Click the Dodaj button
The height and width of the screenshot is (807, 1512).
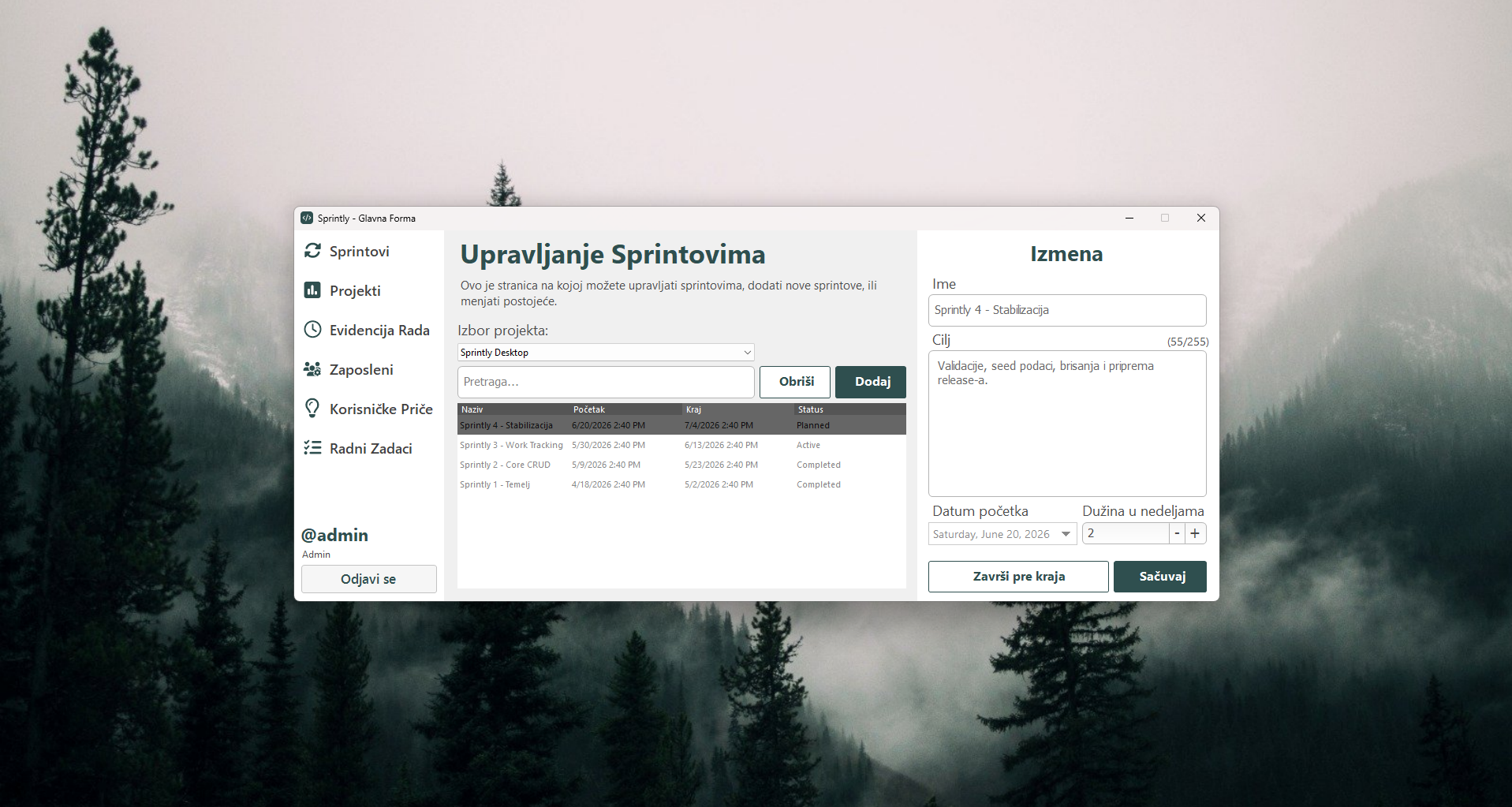pos(871,382)
